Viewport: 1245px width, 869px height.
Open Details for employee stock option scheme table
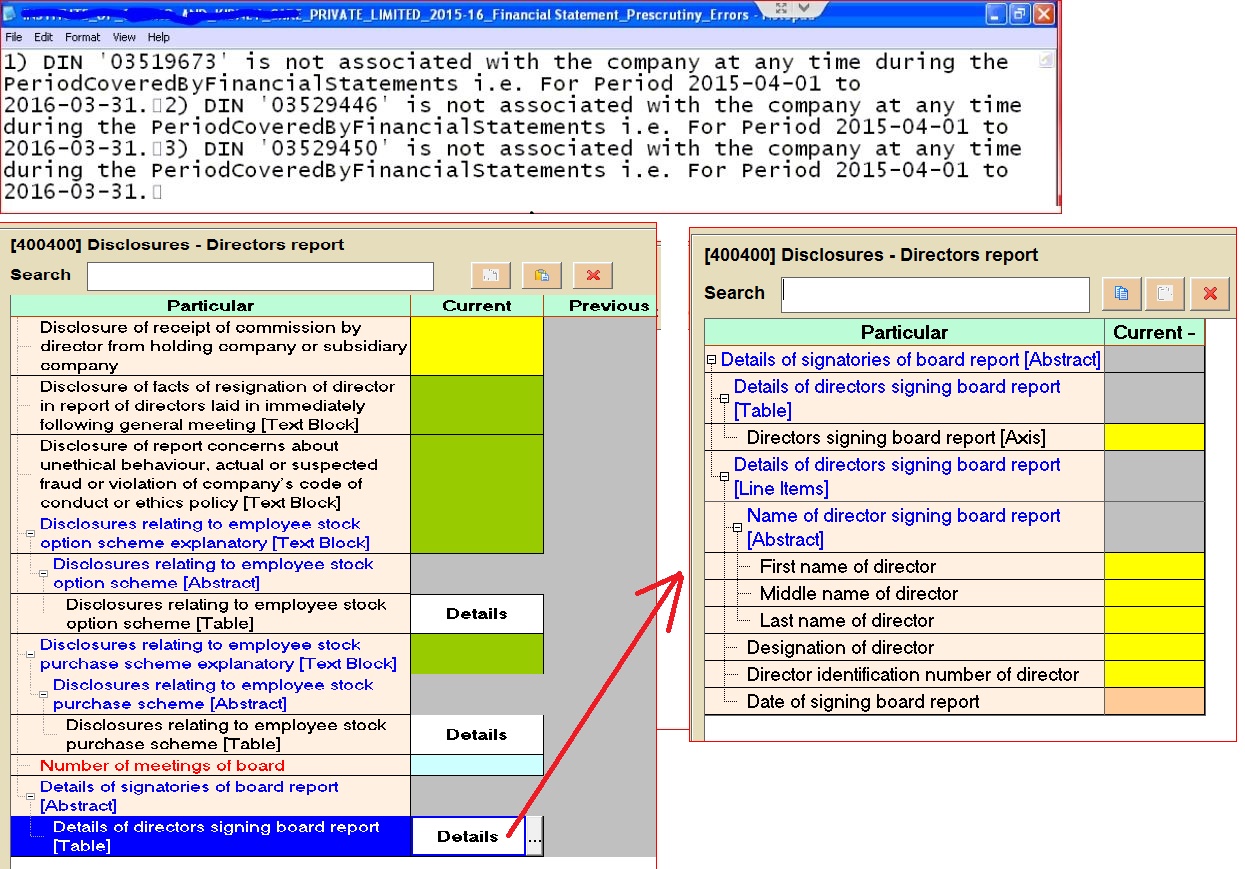point(477,614)
